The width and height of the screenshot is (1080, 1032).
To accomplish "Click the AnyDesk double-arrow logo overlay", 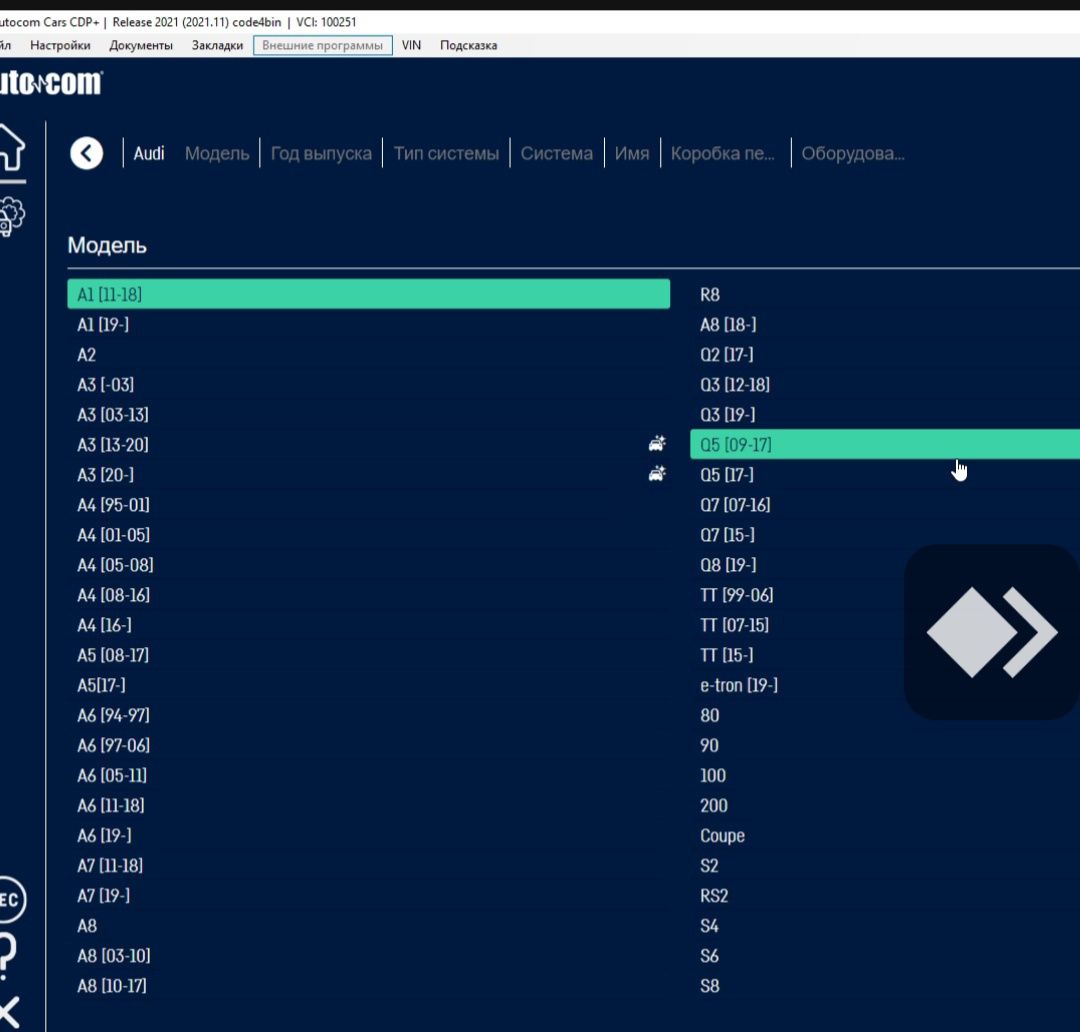I will point(991,632).
